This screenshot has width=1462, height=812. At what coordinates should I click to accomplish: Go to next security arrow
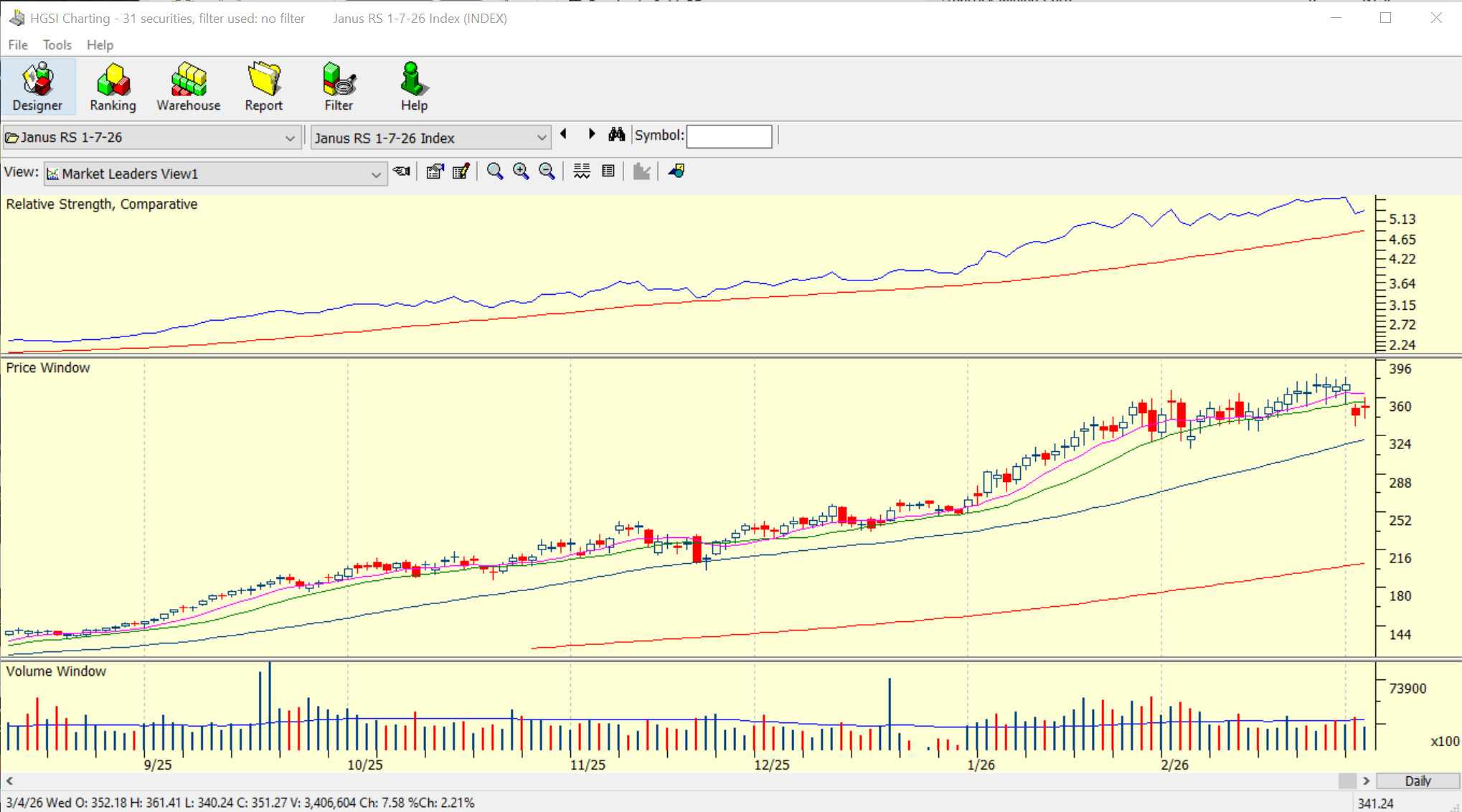592,134
